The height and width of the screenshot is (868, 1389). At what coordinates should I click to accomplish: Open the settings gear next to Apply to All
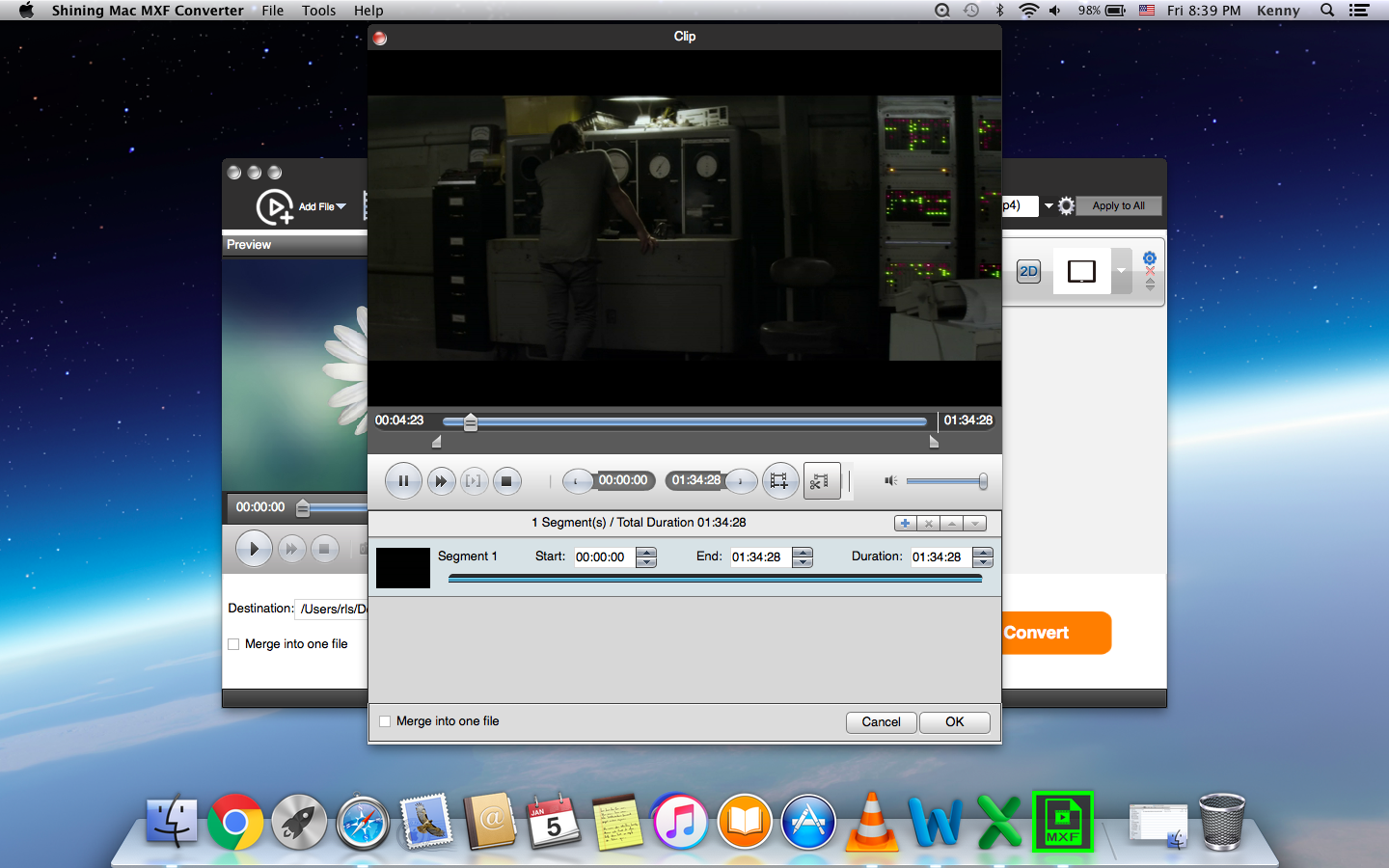pos(1066,205)
